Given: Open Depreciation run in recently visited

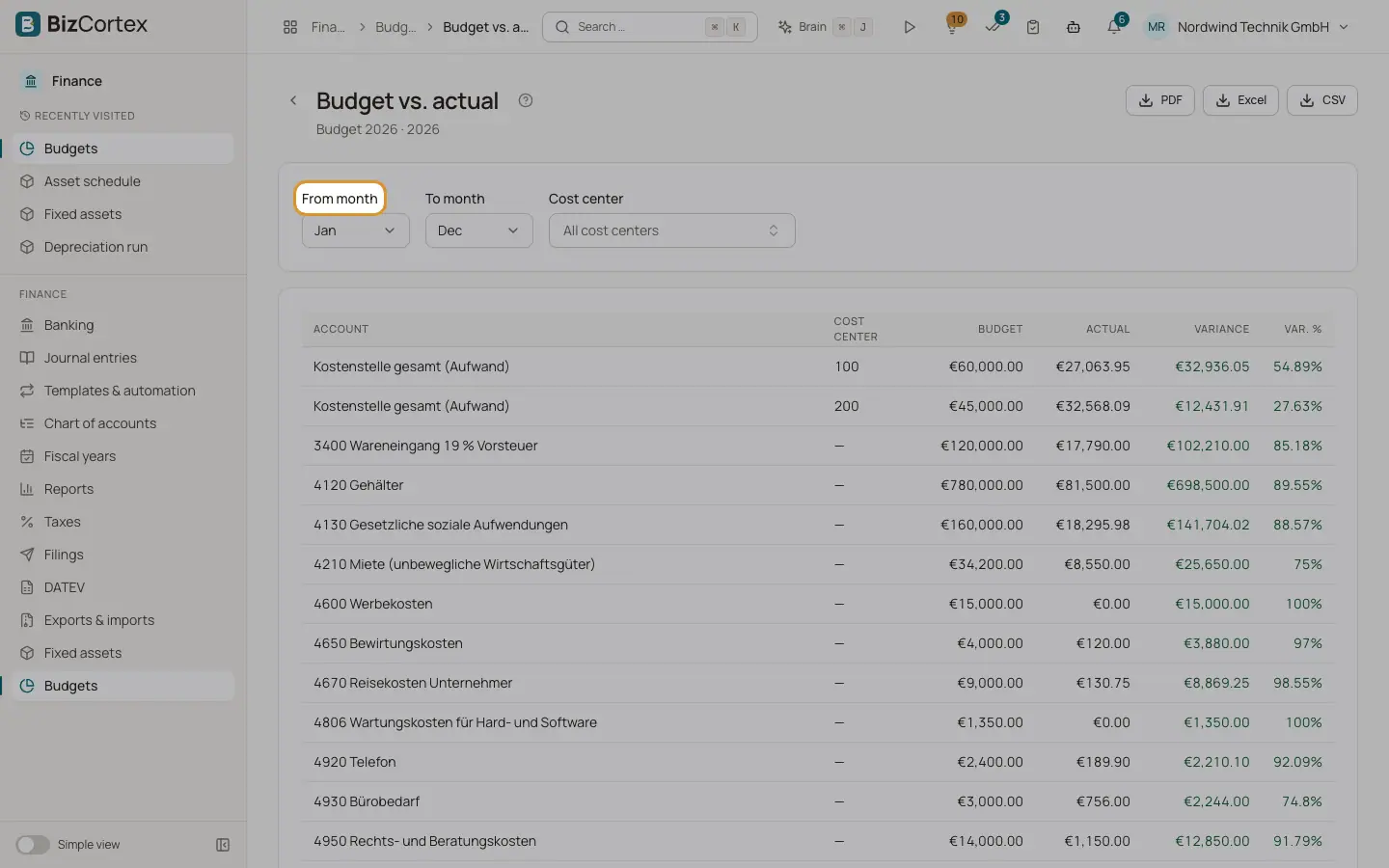Looking at the screenshot, I should coord(123,247).
